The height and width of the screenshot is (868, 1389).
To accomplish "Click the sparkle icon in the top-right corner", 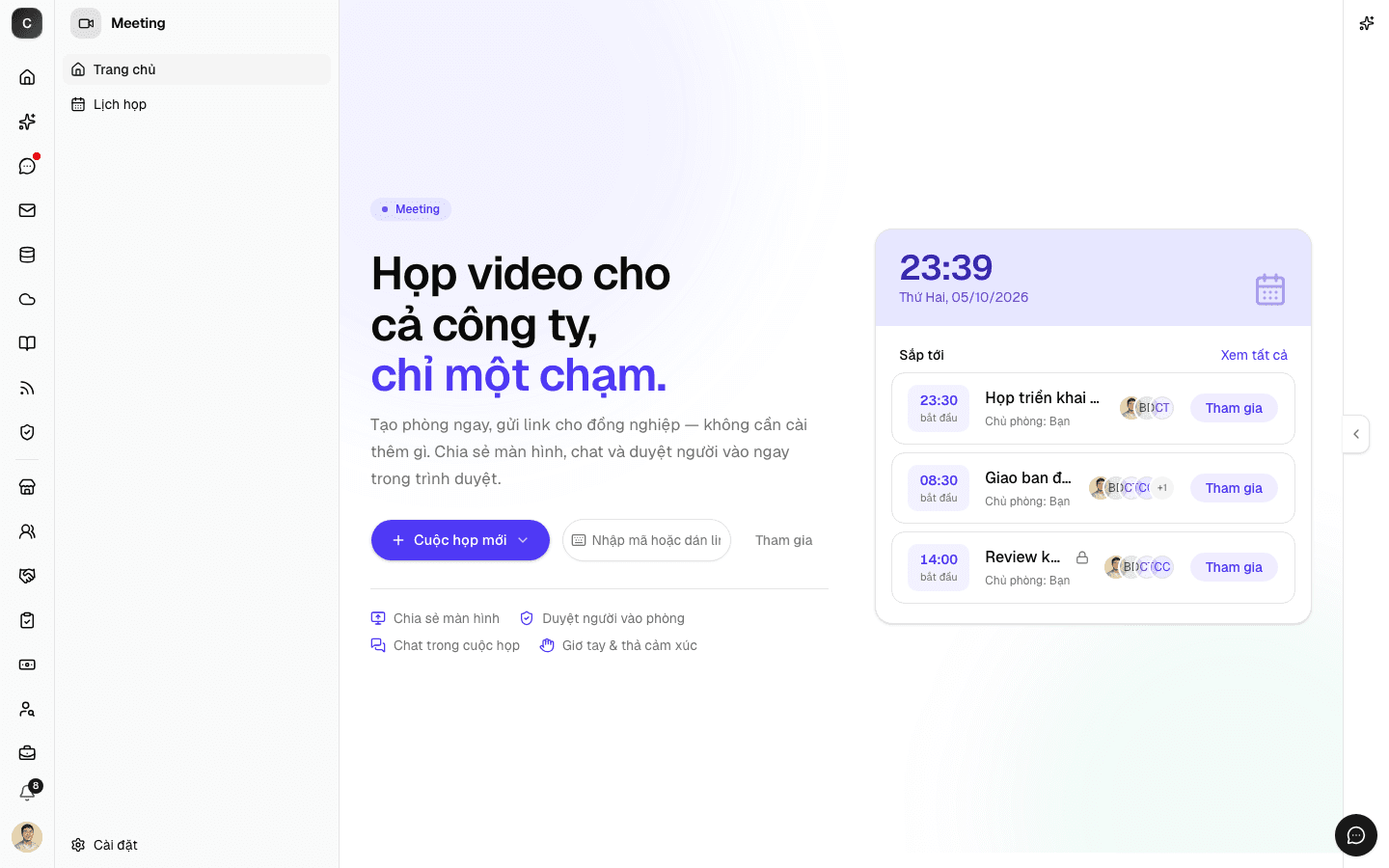I will [1366, 23].
